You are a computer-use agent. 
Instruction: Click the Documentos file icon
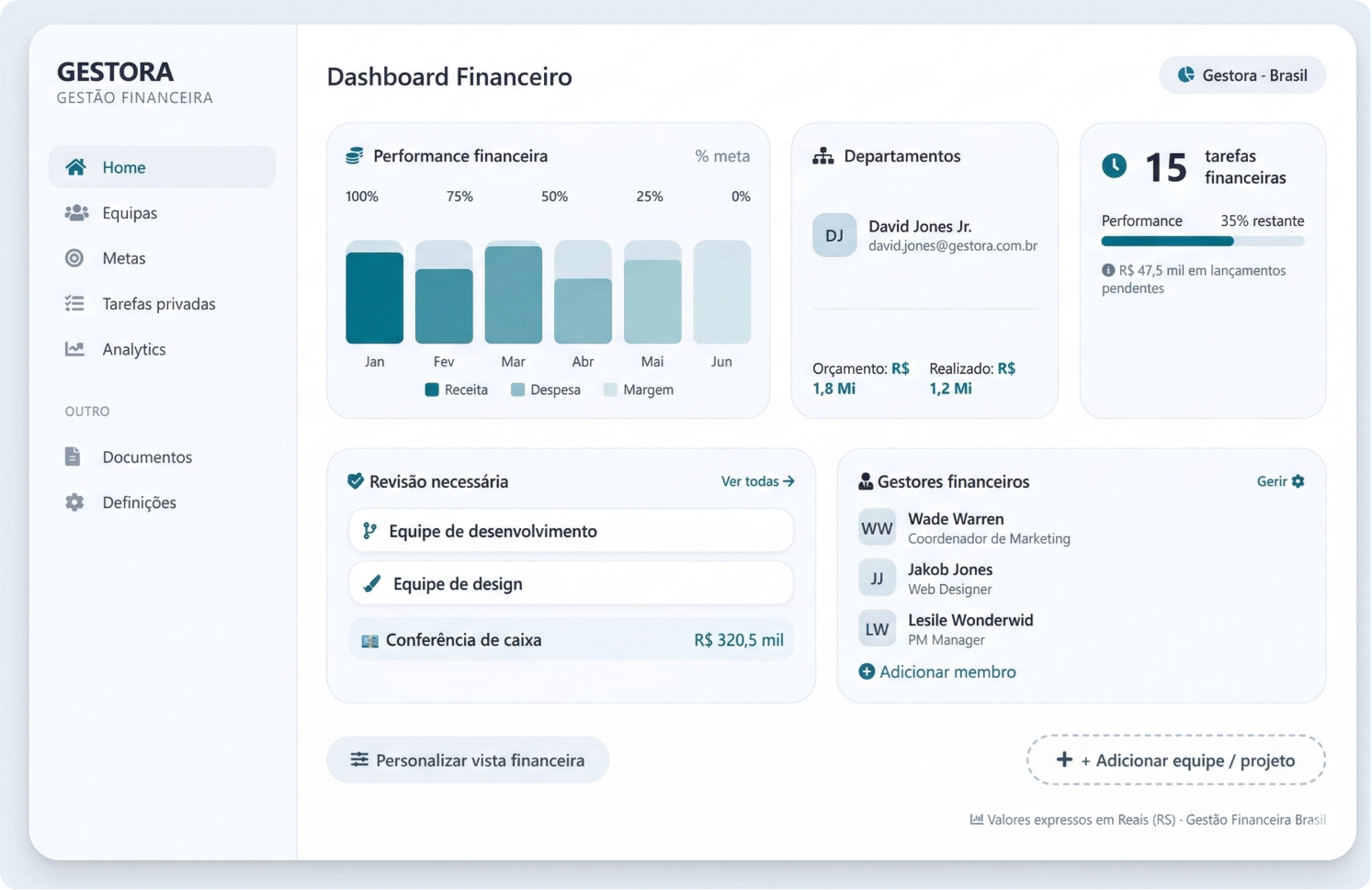click(x=74, y=456)
